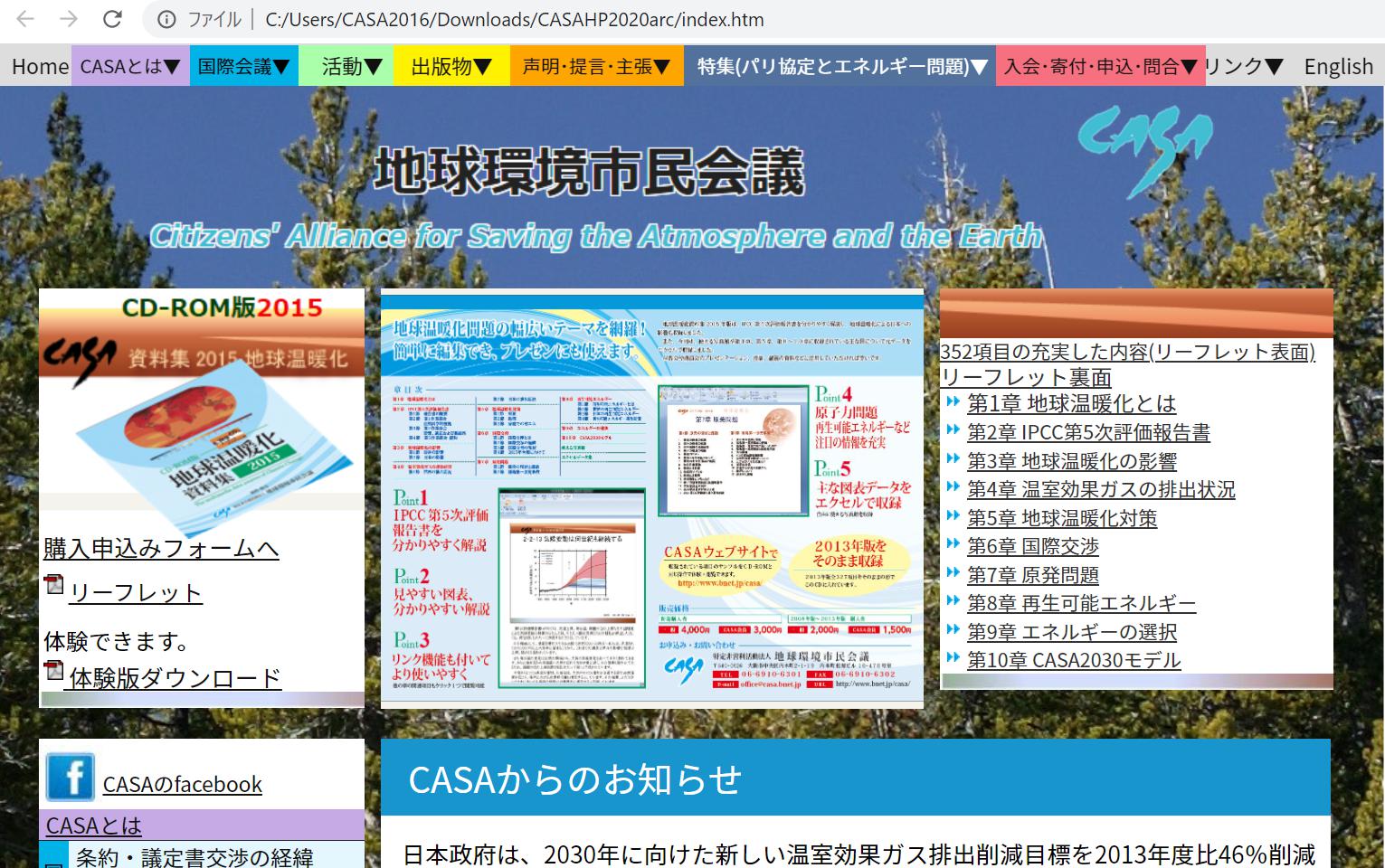Open the リーフレット裏面 link
This screenshot has height=868, width=1385.
pyautogui.click(x=1026, y=377)
